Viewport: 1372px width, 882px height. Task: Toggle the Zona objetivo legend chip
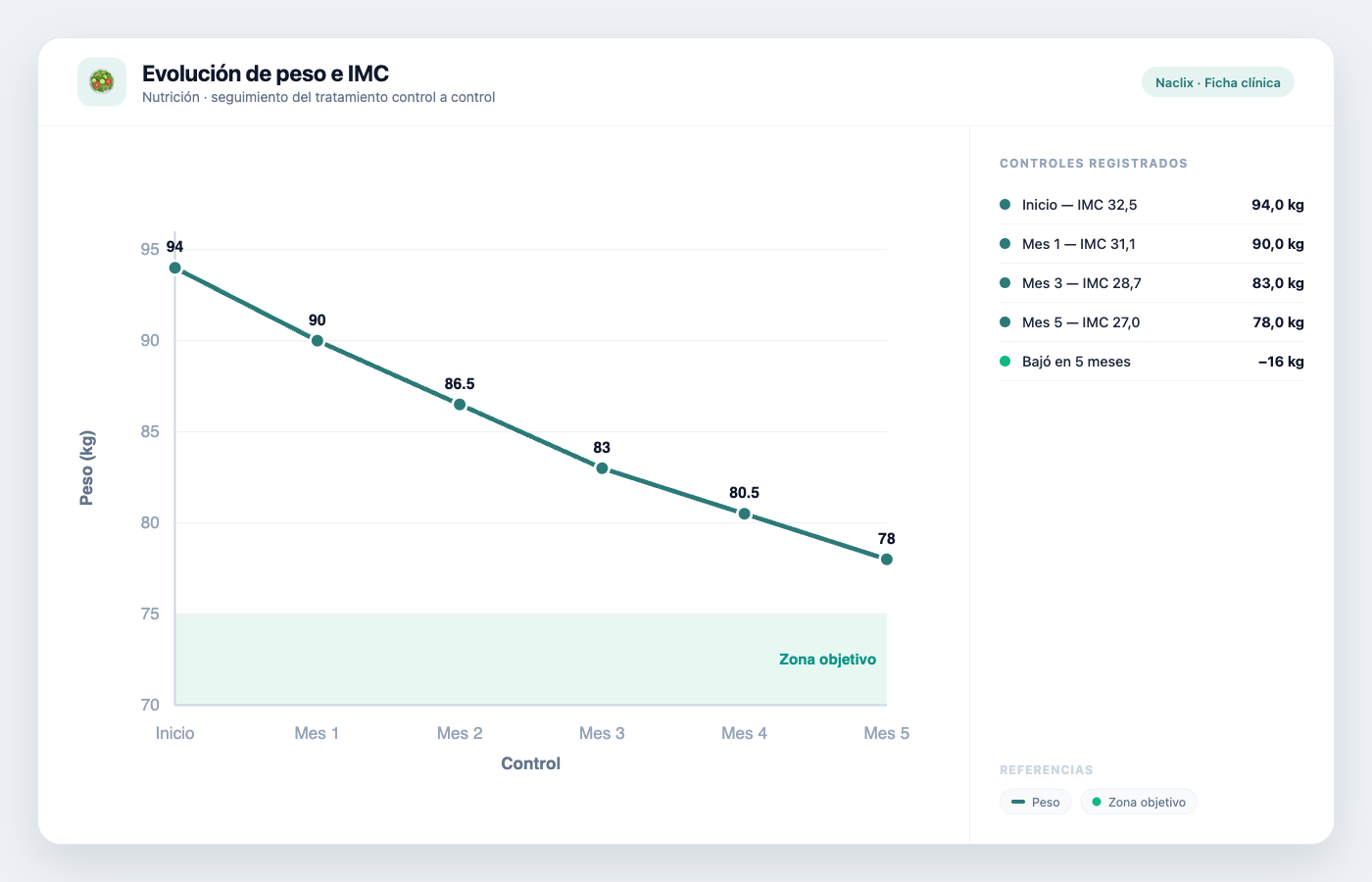click(x=1139, y=802)
